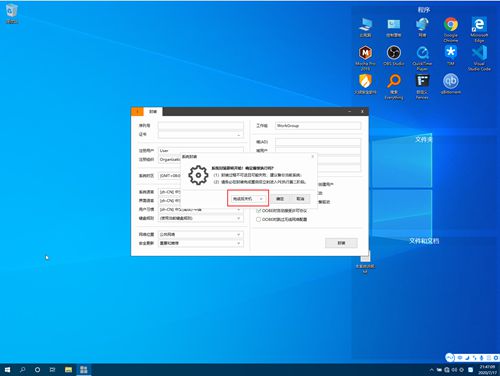500x376 pixels.
Task: Close the system sealing confirmation dialog
Action: (312, 156)
